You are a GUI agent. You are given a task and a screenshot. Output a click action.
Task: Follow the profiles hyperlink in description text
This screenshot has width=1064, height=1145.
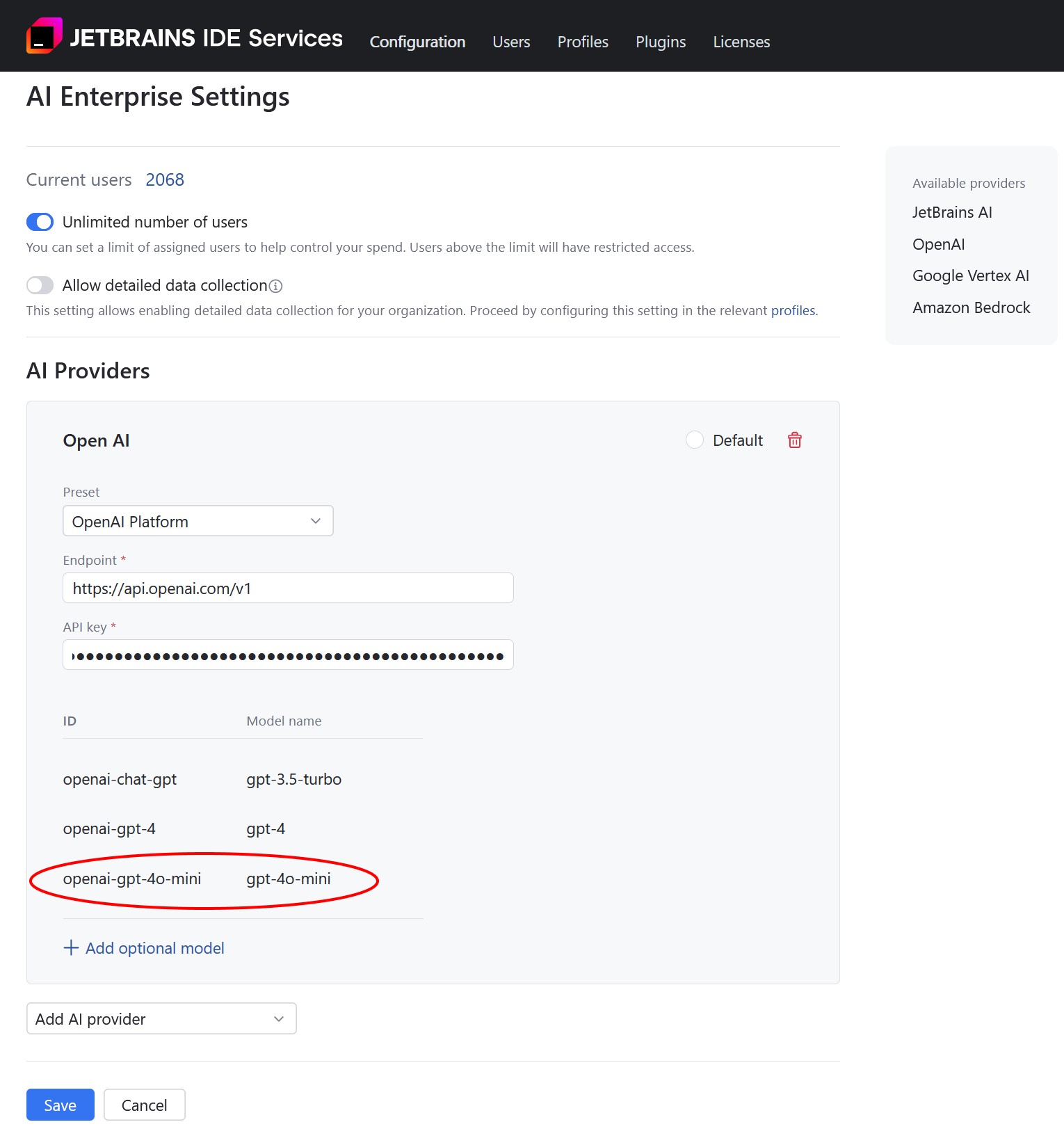tap(793, 310)
